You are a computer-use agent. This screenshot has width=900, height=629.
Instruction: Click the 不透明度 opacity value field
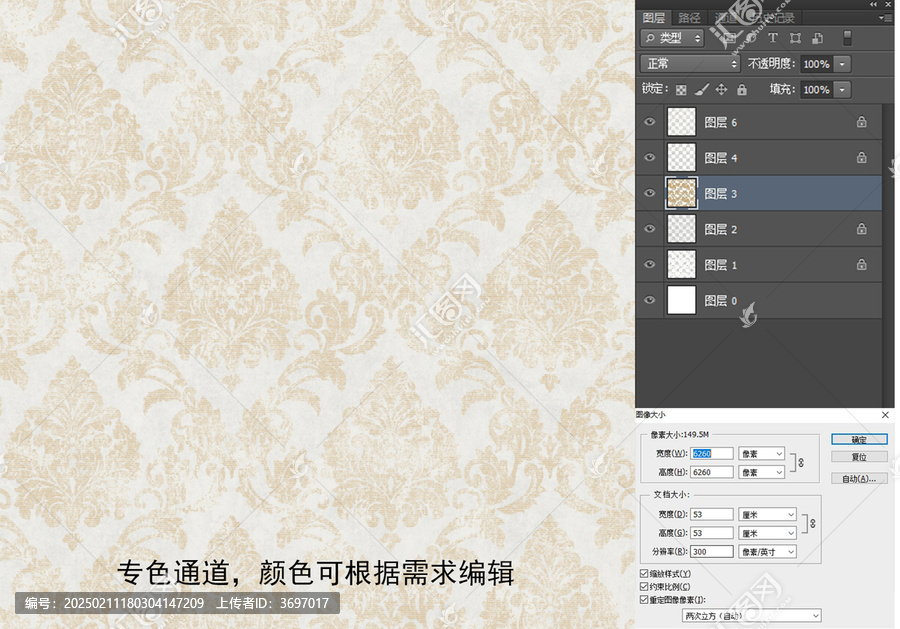(x=817, y=64)
